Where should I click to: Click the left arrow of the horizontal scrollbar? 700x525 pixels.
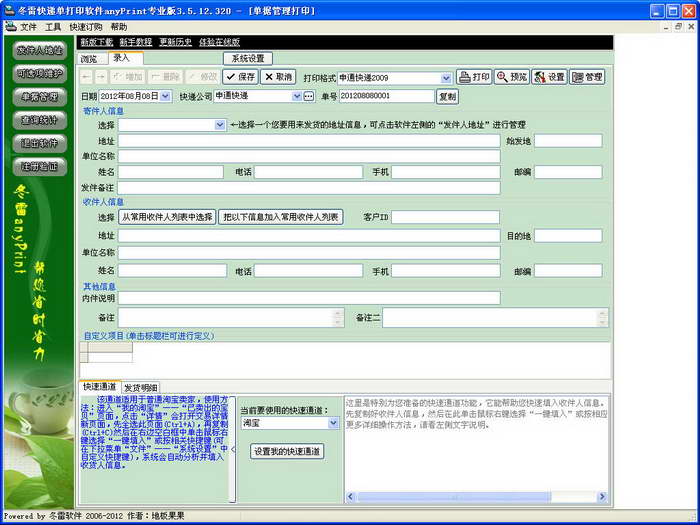click(350, 496)
